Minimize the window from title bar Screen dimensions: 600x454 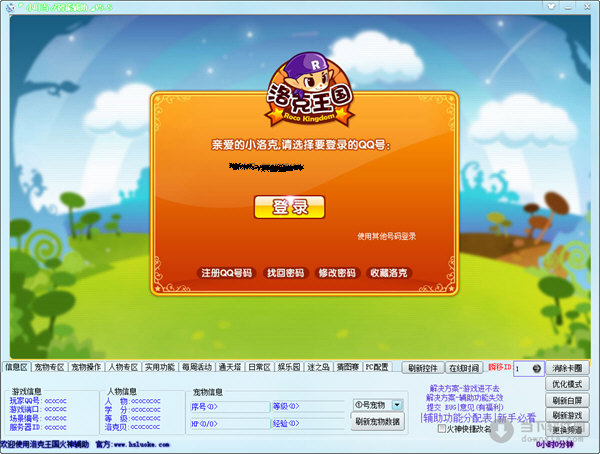(x=569, y=7)
